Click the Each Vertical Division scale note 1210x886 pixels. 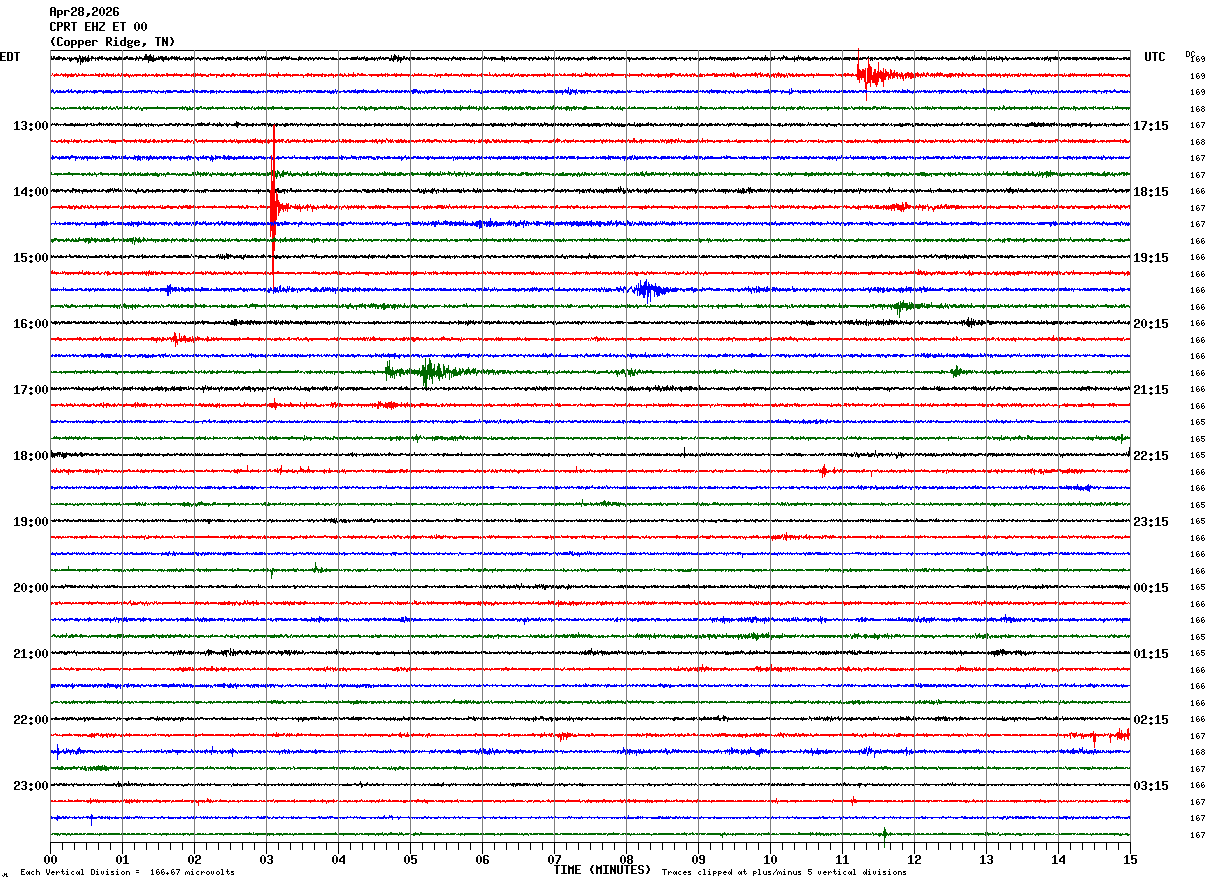(127, 873)
